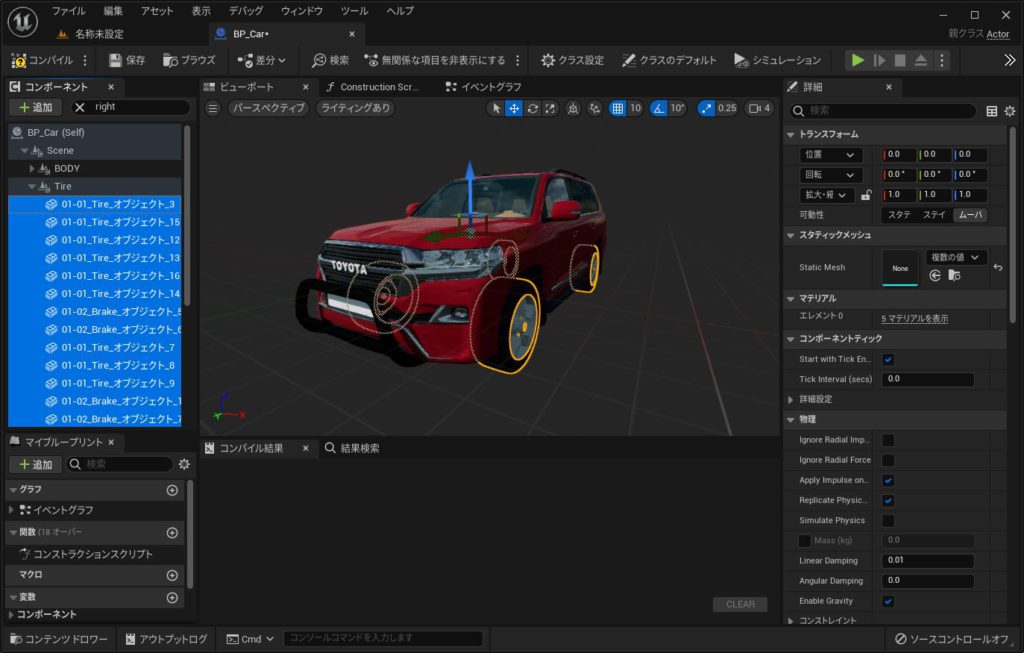Screen dimensions: 1024x653
Task: Add a new variable with 変数 plus icon
Action: tap(172, 597)
